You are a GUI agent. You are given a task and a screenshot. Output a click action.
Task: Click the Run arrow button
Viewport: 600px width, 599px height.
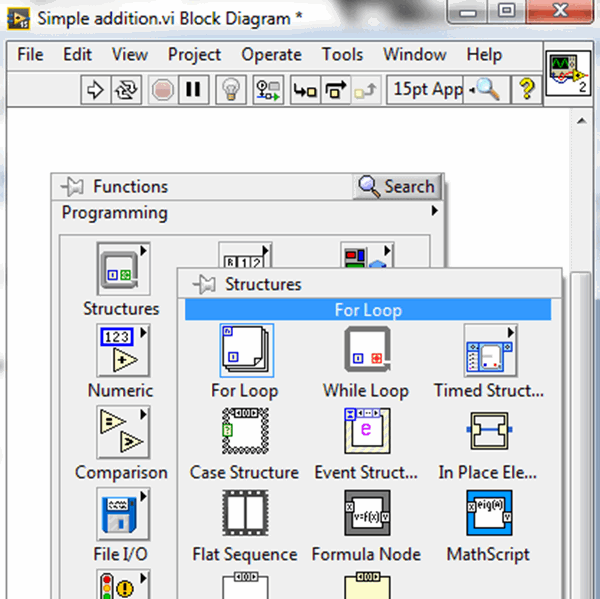pyautogui.click(x=95, y=90)
